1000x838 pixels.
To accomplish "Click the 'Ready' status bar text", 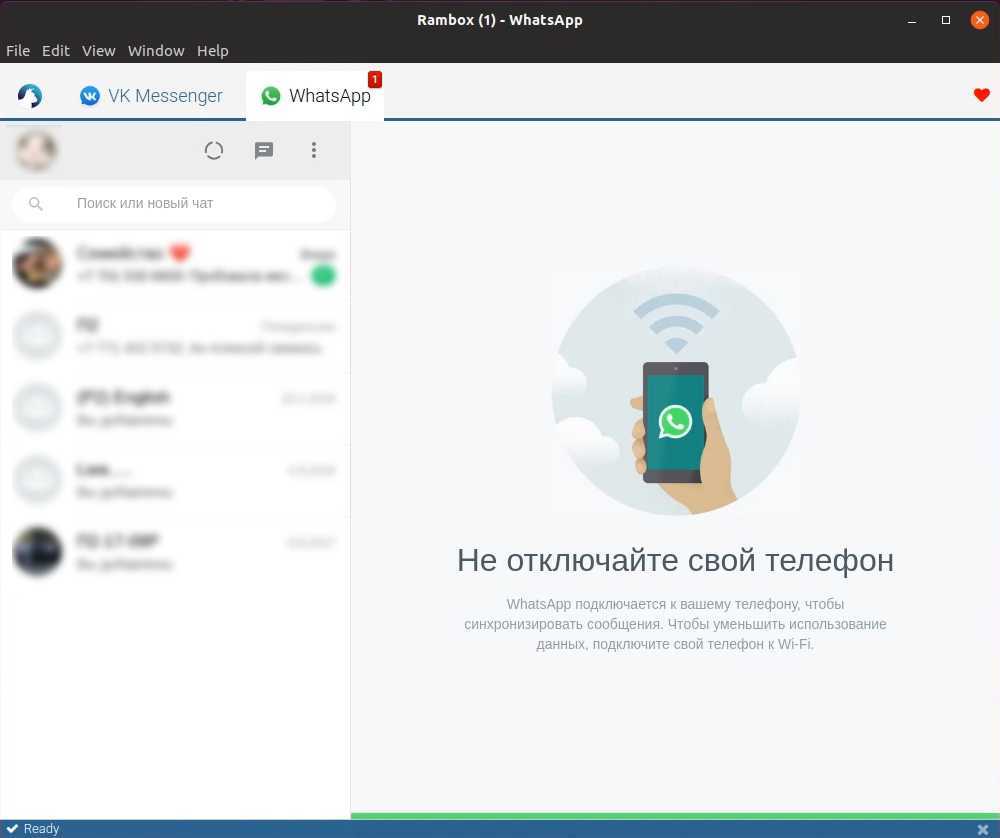I will 41,828.
